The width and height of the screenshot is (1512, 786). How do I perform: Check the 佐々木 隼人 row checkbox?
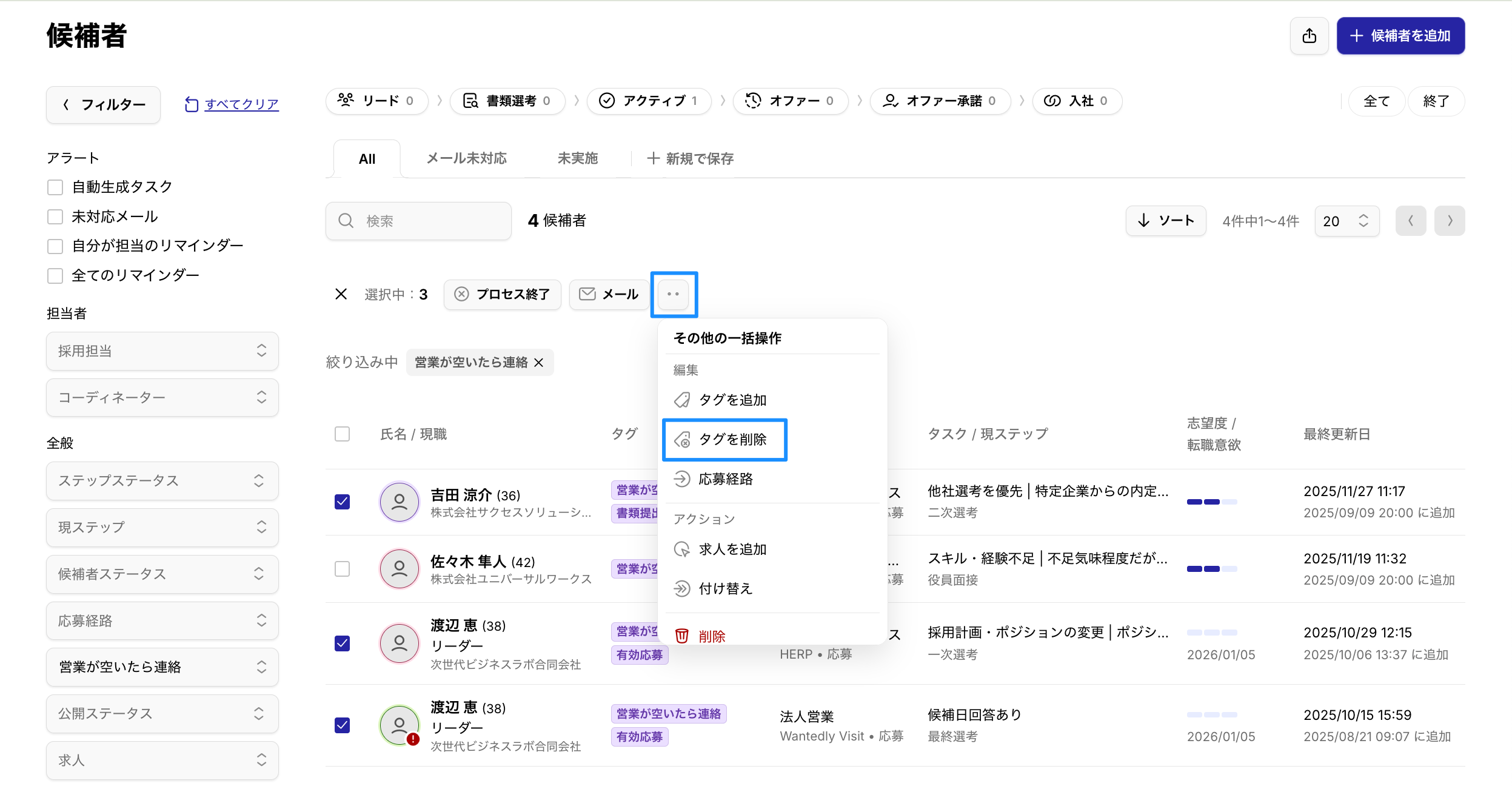click(x=342, y=569)
